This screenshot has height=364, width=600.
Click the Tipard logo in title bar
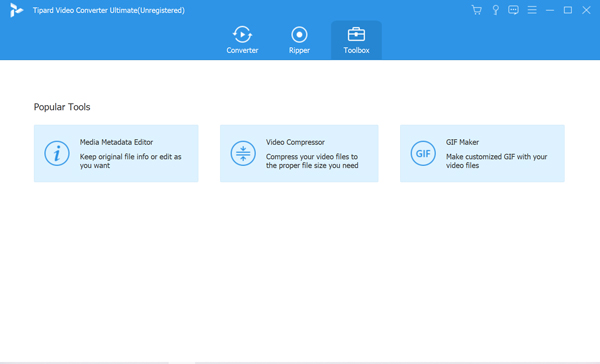(x=16, y=10)
